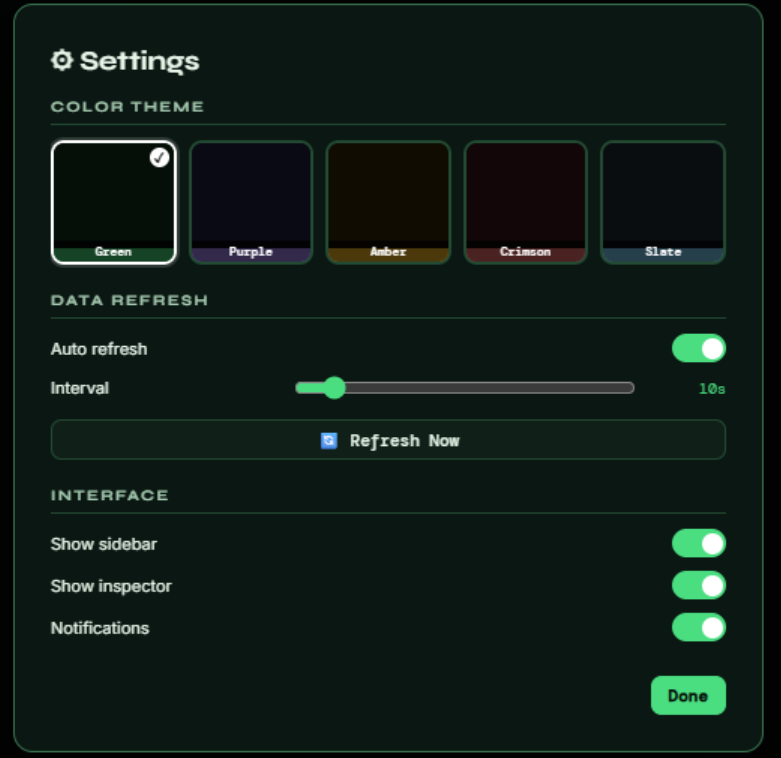781x758 pixels.
Task: Click the Auto refresh label
Action: coord(99,349)
